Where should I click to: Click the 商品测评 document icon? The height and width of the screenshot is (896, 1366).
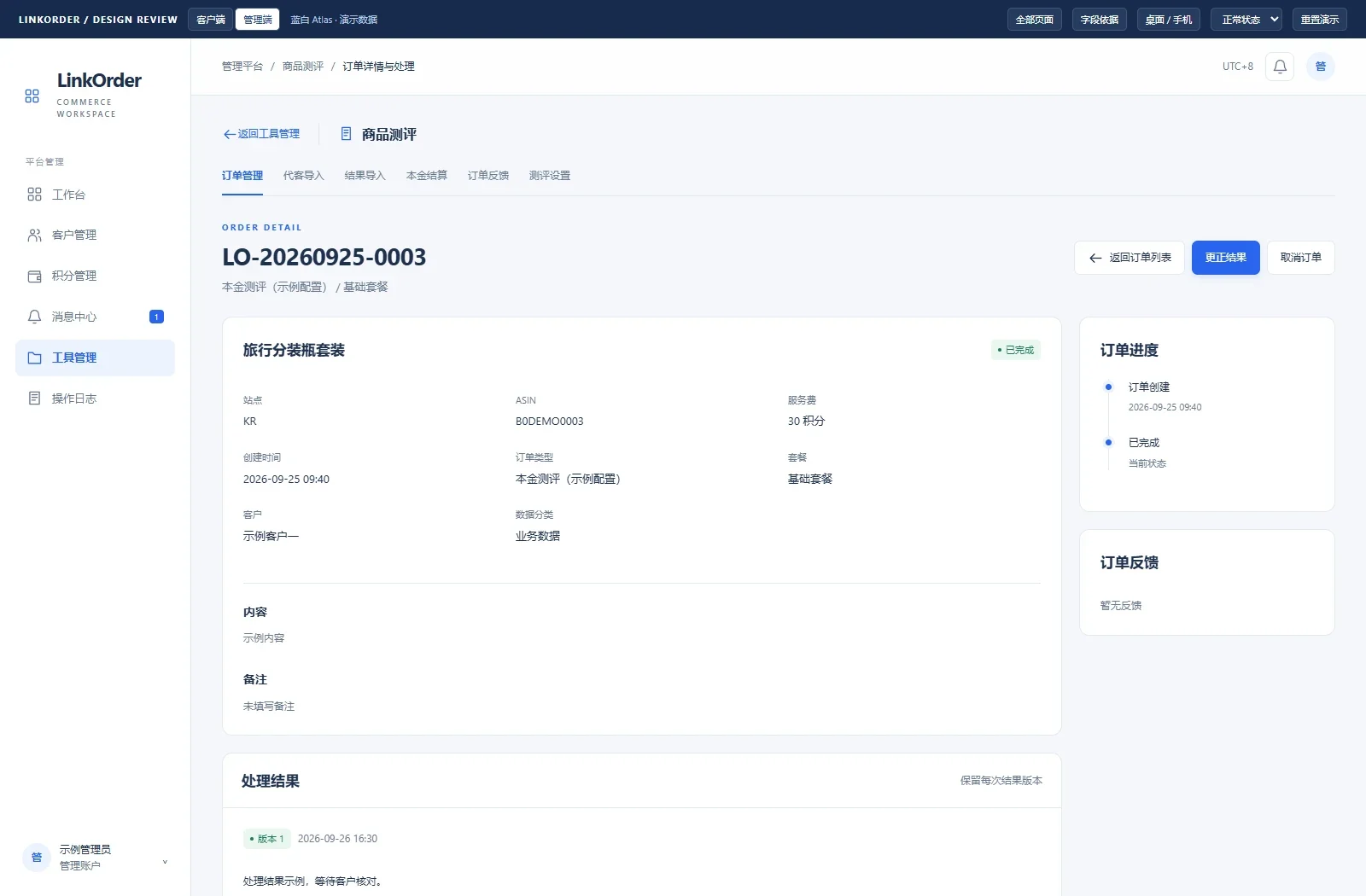346,134
